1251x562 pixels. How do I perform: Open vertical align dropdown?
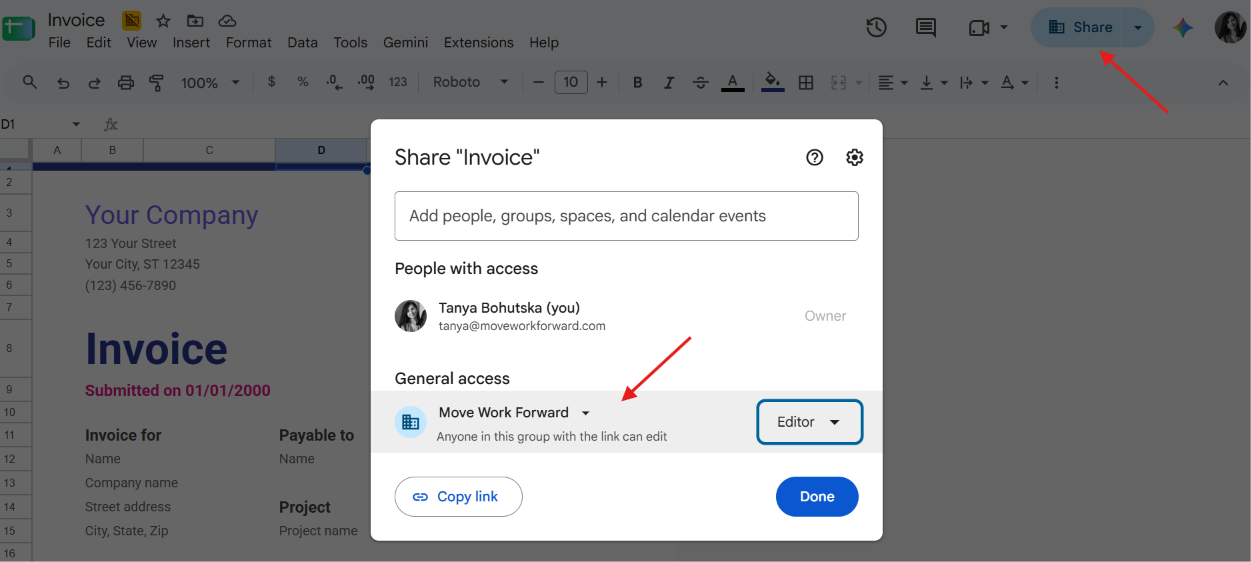pos(932,83)
